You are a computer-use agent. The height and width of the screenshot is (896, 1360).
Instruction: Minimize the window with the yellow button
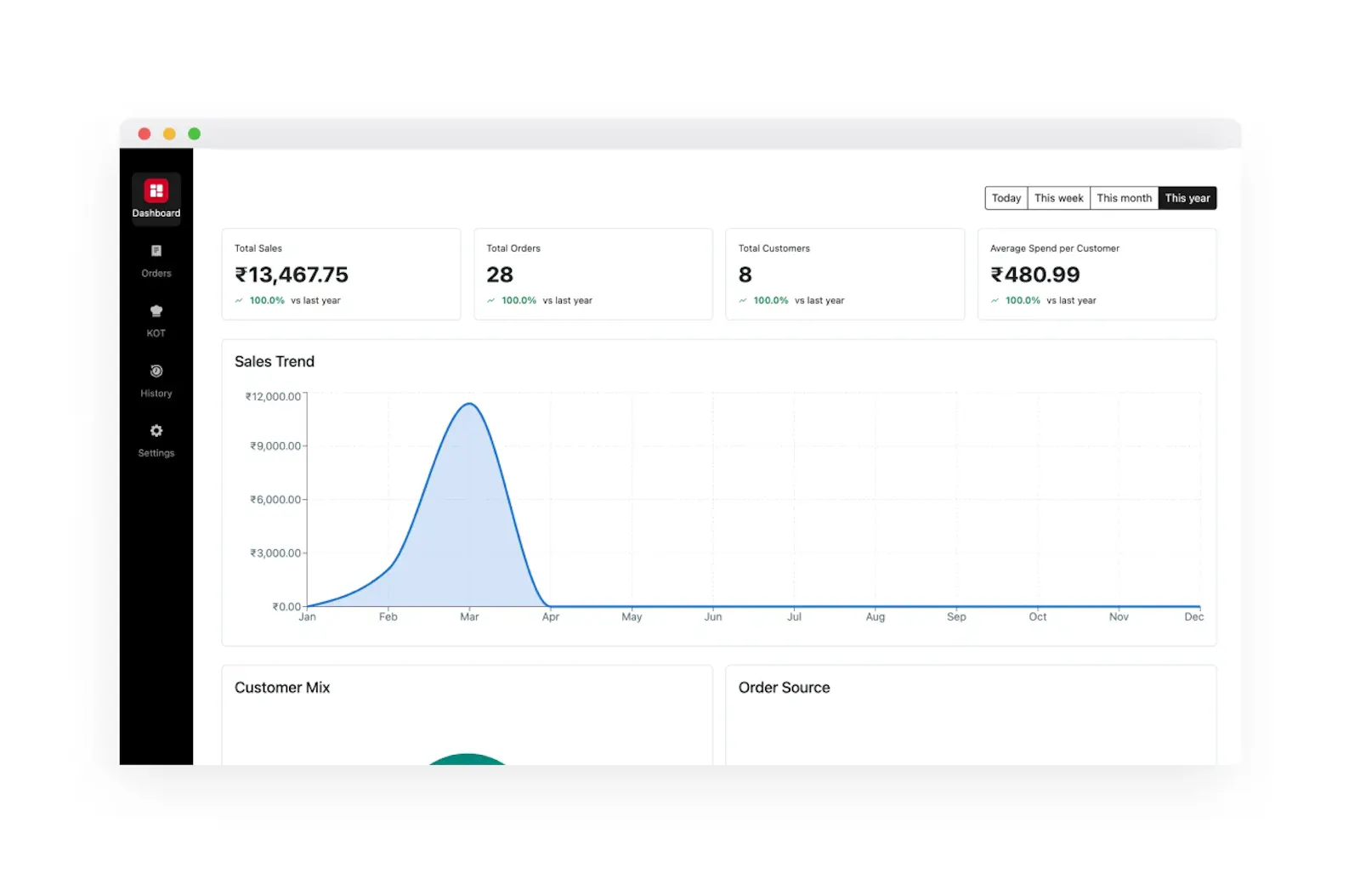point(169,134)
